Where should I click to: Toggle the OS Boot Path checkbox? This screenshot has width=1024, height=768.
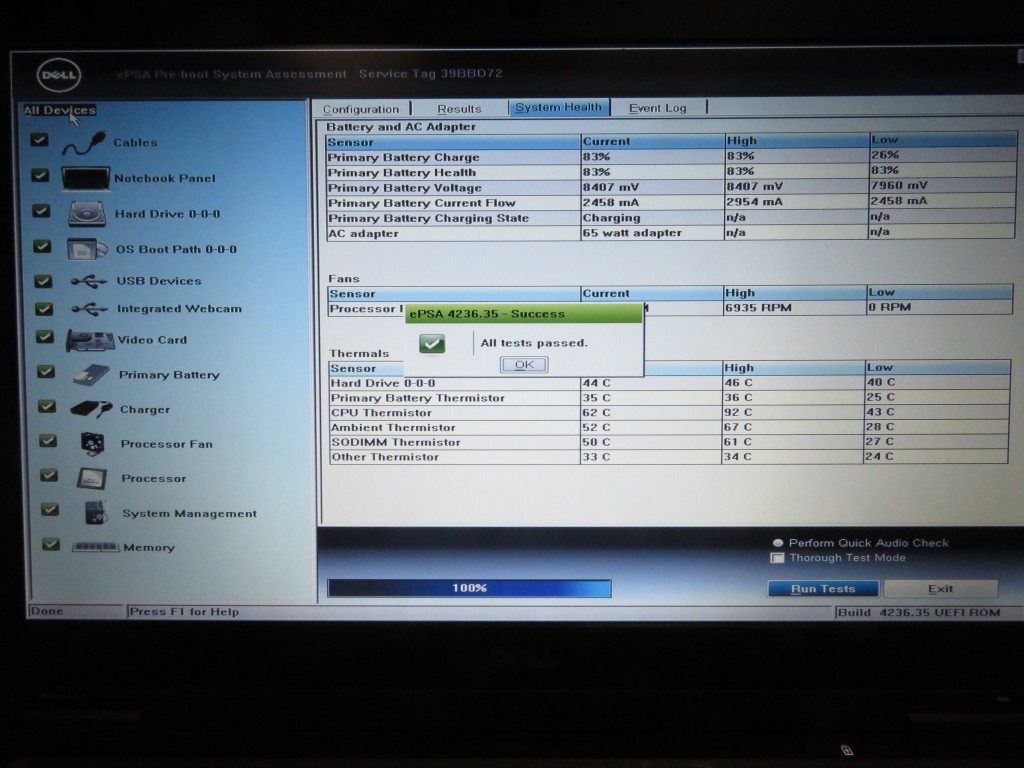42,246
